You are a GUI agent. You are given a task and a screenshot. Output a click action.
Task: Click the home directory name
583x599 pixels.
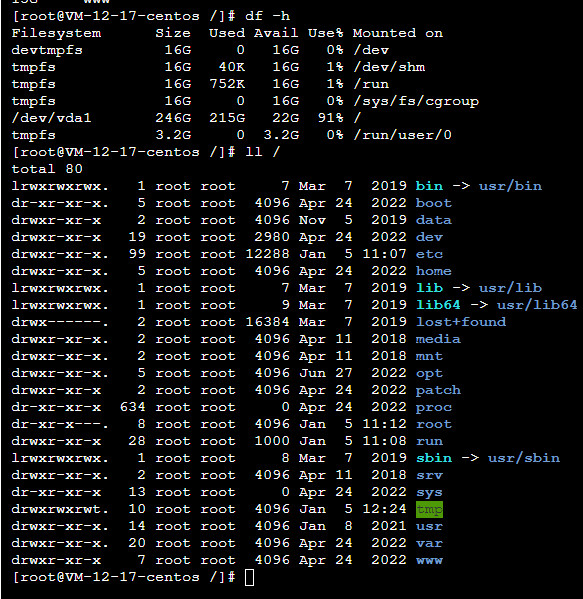coord(434,271)
